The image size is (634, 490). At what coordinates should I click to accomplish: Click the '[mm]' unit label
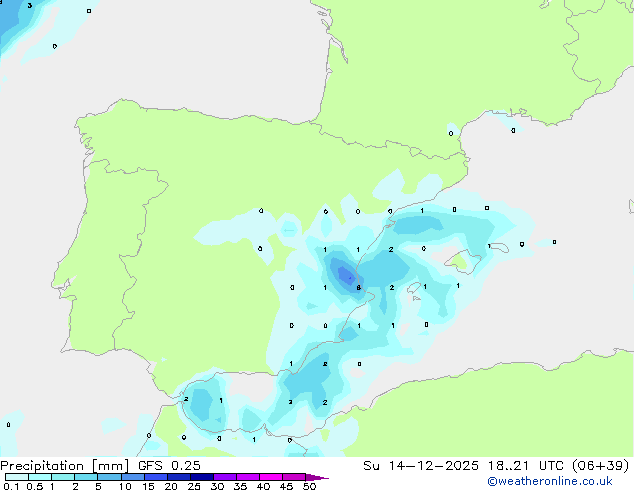point(110,466)
